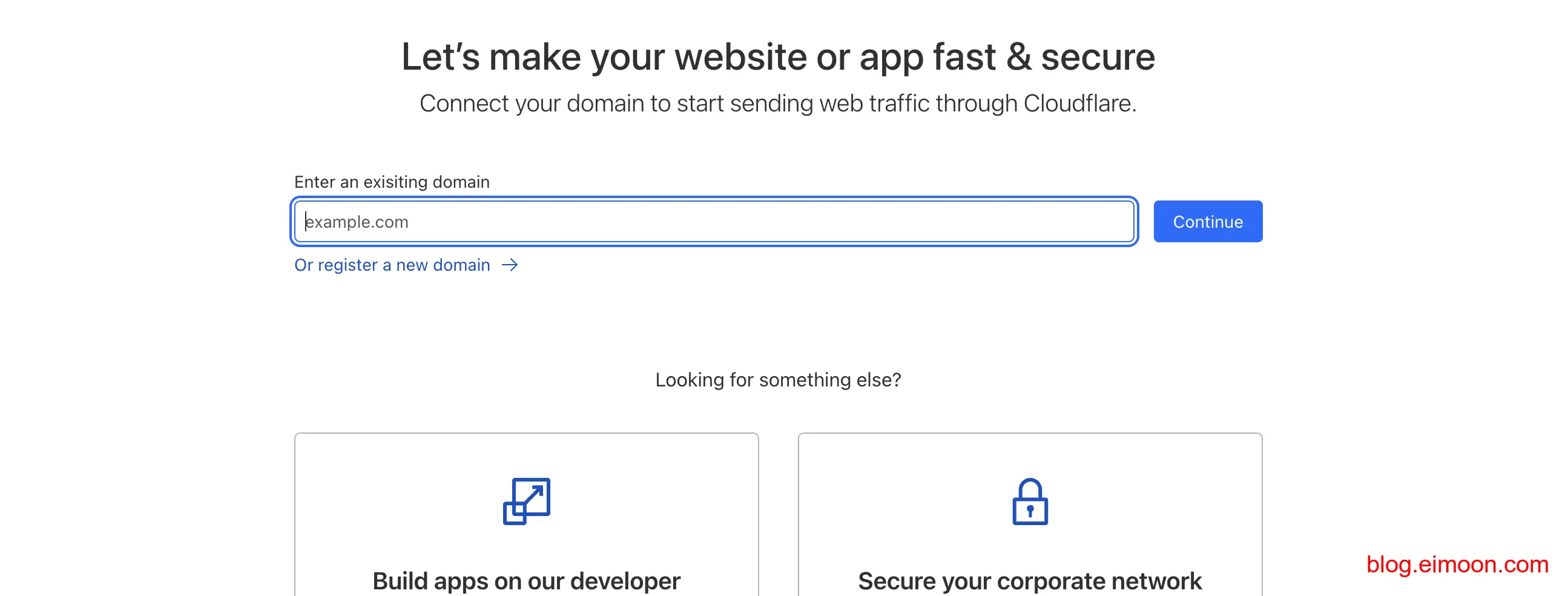Click the arrow icon beside register domain link
The image size is (1568, 596).
510,265
